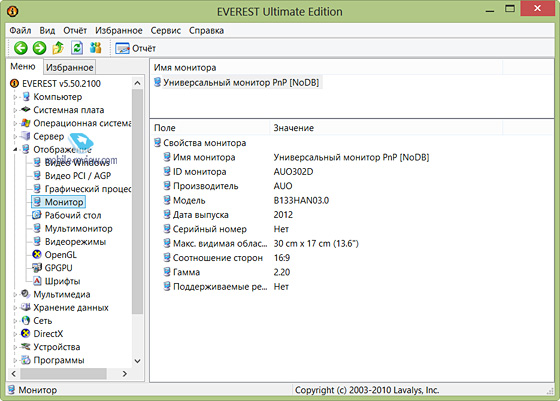560x401 pixels.
Task: Select the EVEREST v5.50.2100 root node
Action: pos(61,84)
